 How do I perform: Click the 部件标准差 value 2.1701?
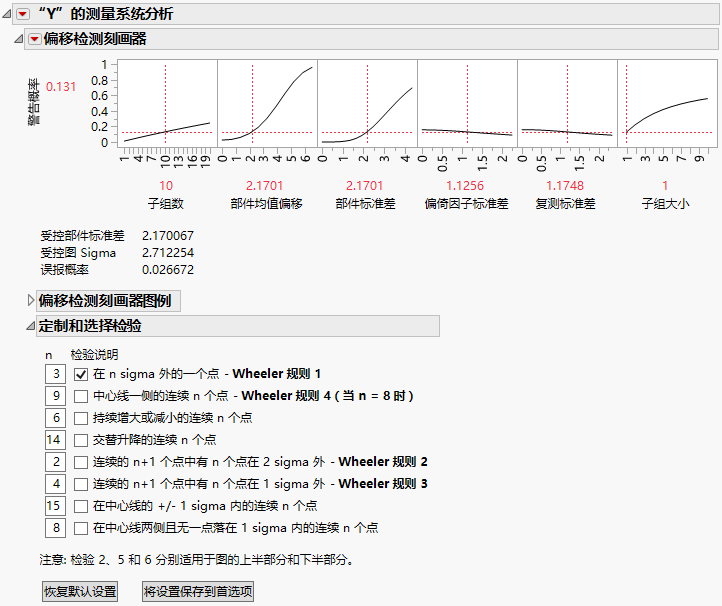tap(364, 186)
